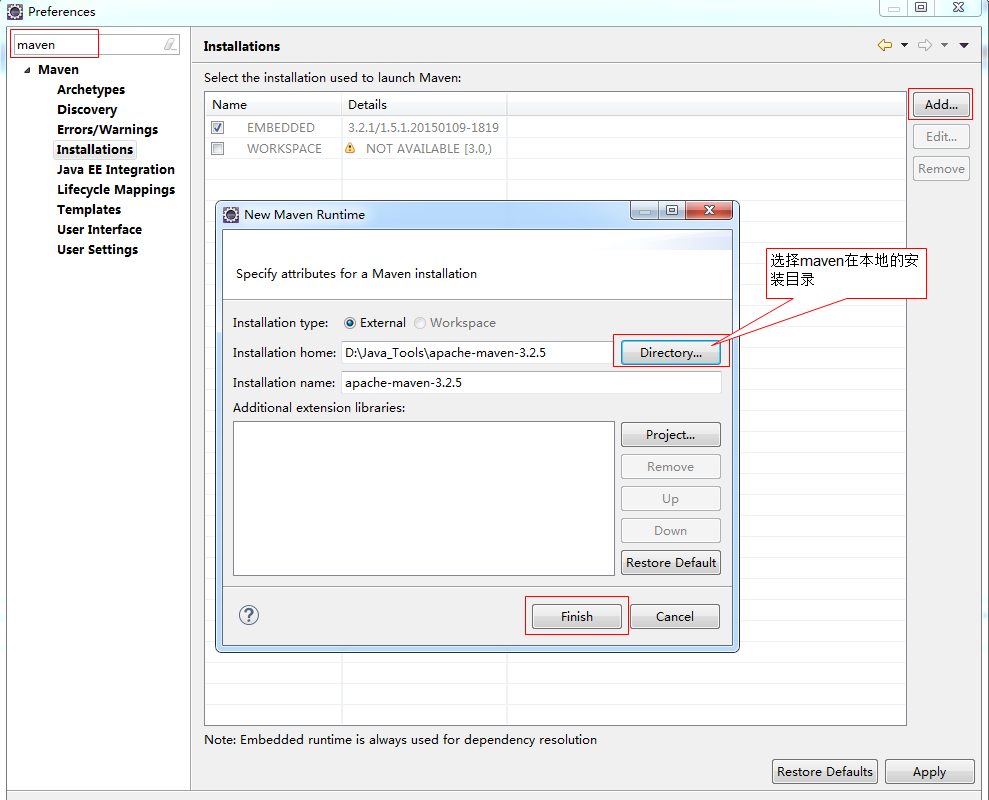Maximize the New Maven Runtime dialog
989x800 pixels.
click(x=672, y=210)
